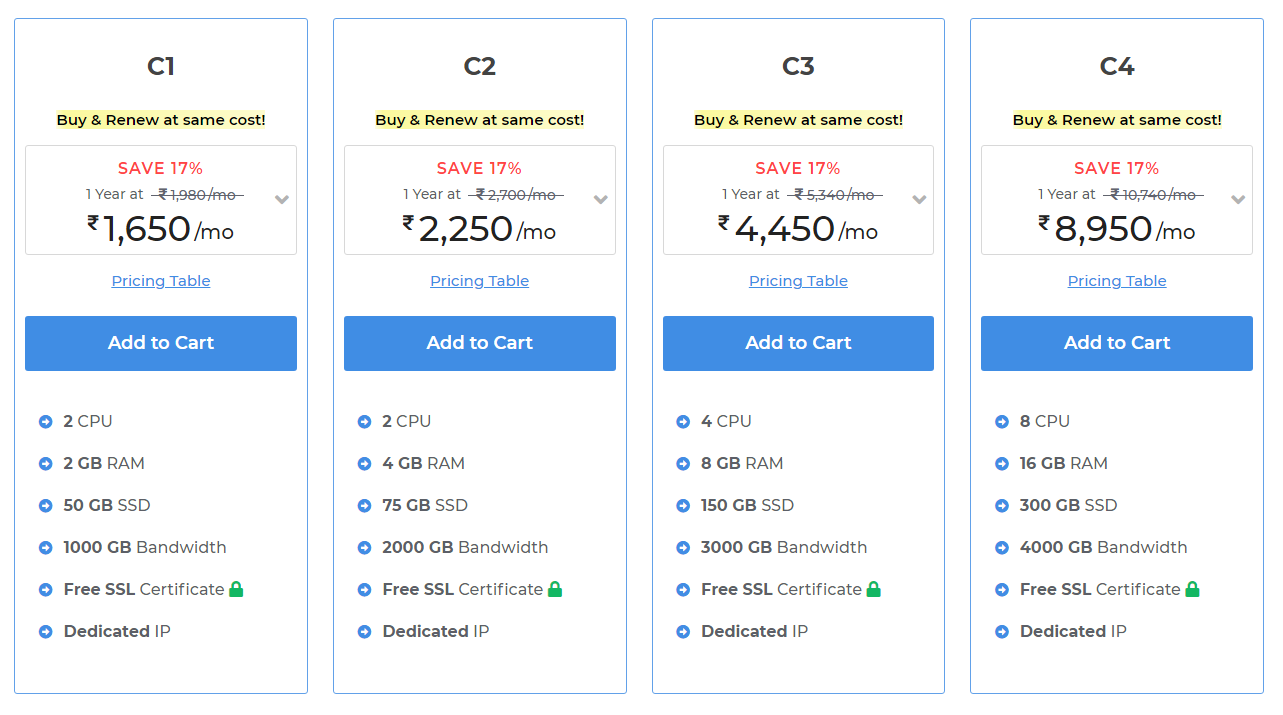Click the green SSL lock icon in C4
Screen dimensions: 1283x715
coord(1192,589)
